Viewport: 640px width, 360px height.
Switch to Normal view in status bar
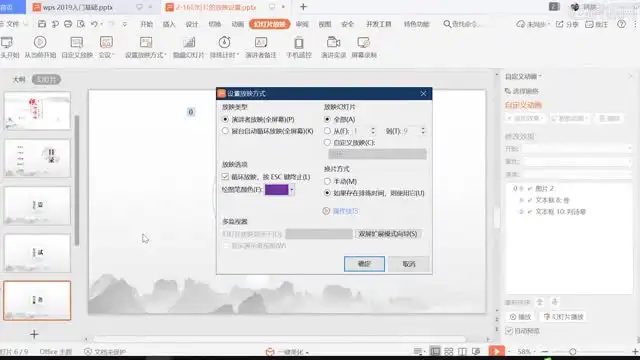point(435,351)
